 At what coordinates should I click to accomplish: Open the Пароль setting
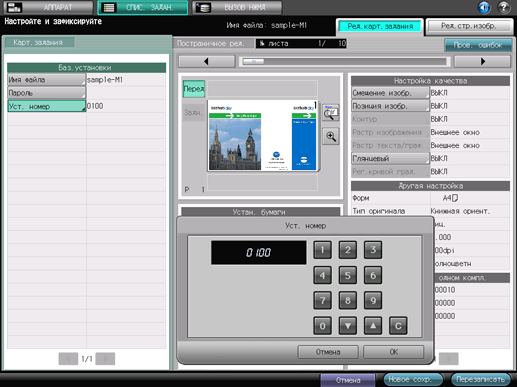[47, 93]
